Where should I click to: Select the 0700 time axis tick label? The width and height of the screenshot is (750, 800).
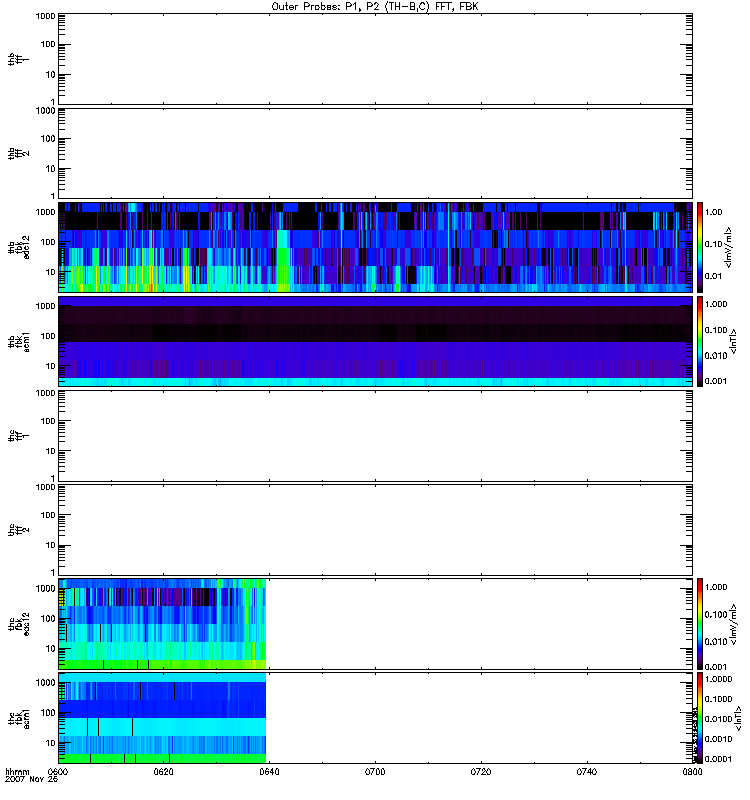pos(375,773)
